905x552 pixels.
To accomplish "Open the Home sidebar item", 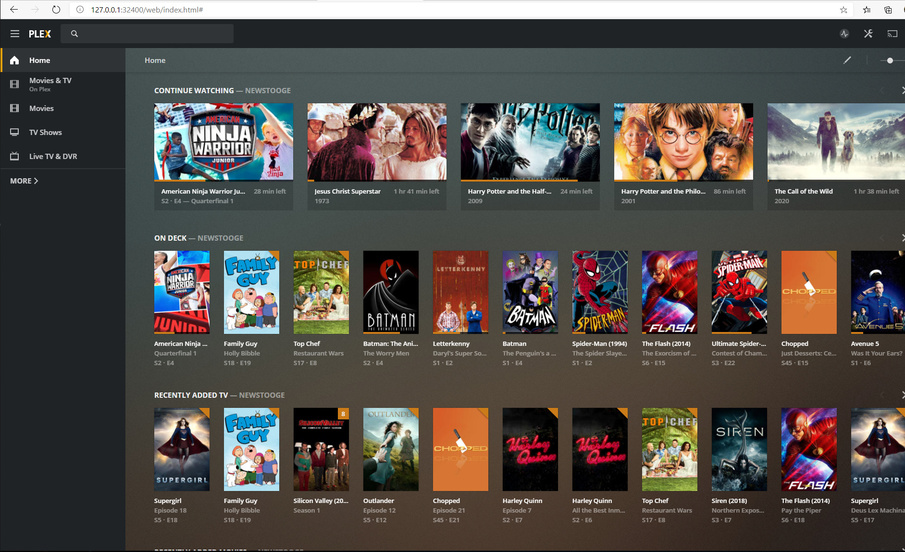I will pos(63,60).
